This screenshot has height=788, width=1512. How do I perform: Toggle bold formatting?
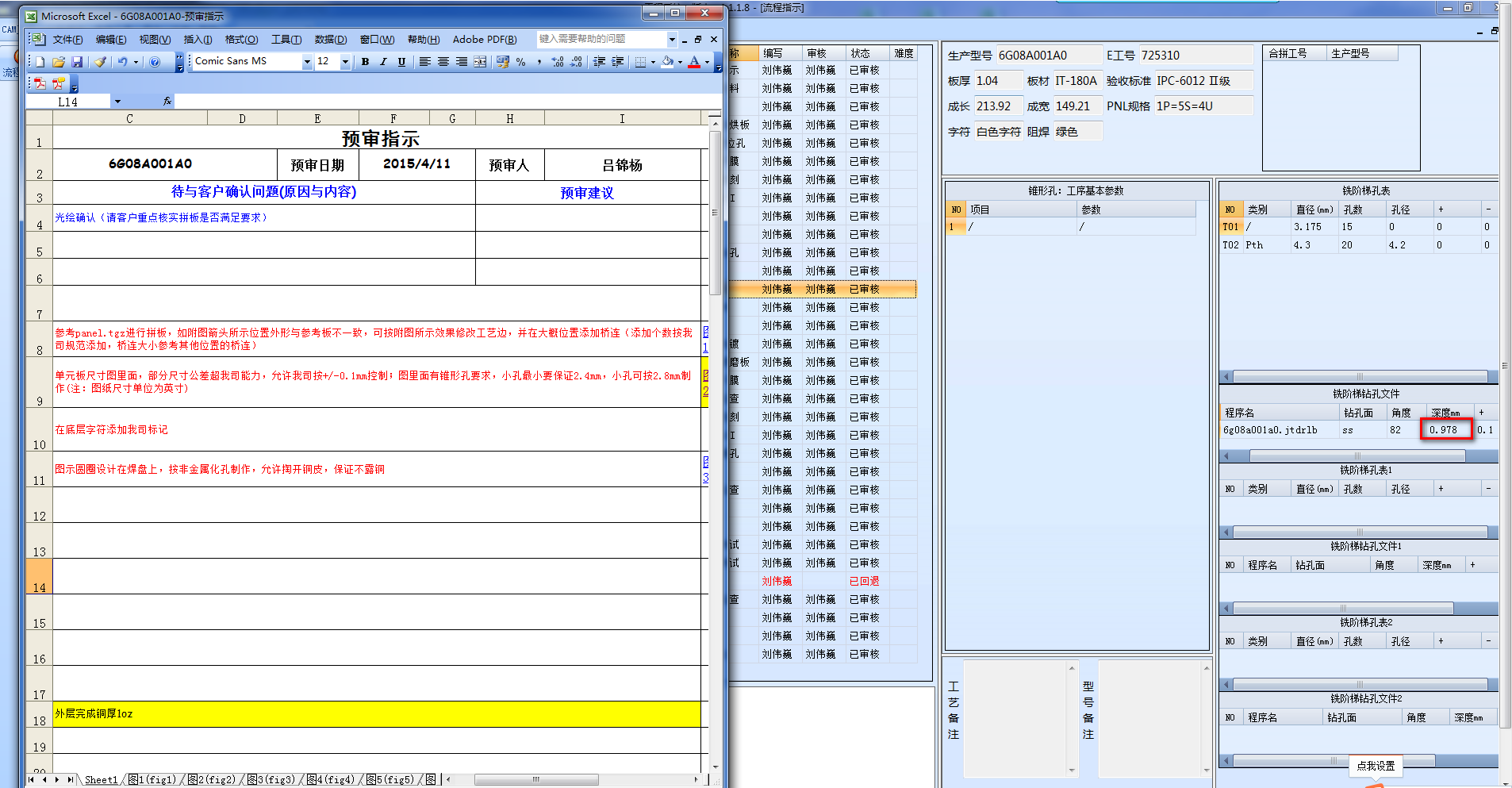365,62
